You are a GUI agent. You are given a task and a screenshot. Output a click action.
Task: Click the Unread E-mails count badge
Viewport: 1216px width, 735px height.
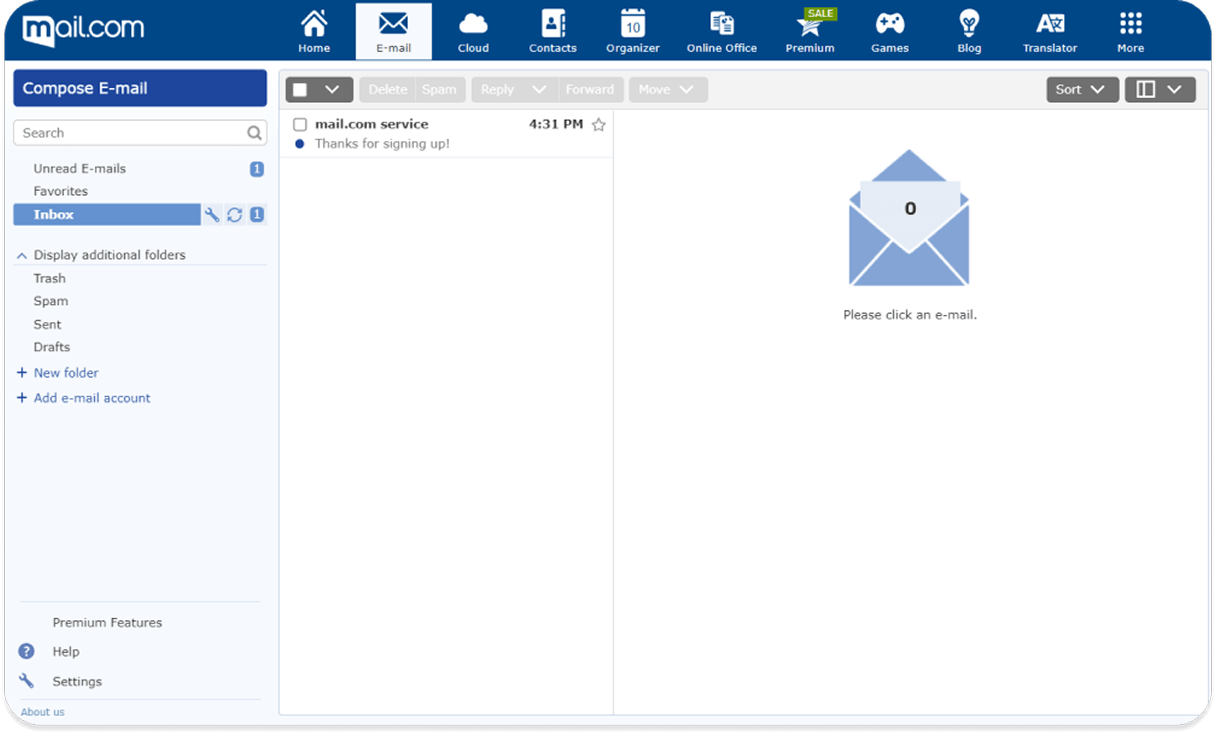click(257, 169)
